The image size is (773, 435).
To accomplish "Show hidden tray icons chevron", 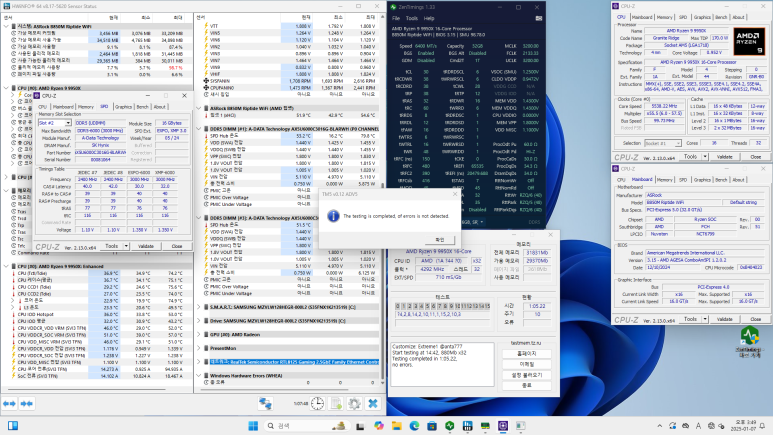I will pyautogui.click(x=660, y=426).
